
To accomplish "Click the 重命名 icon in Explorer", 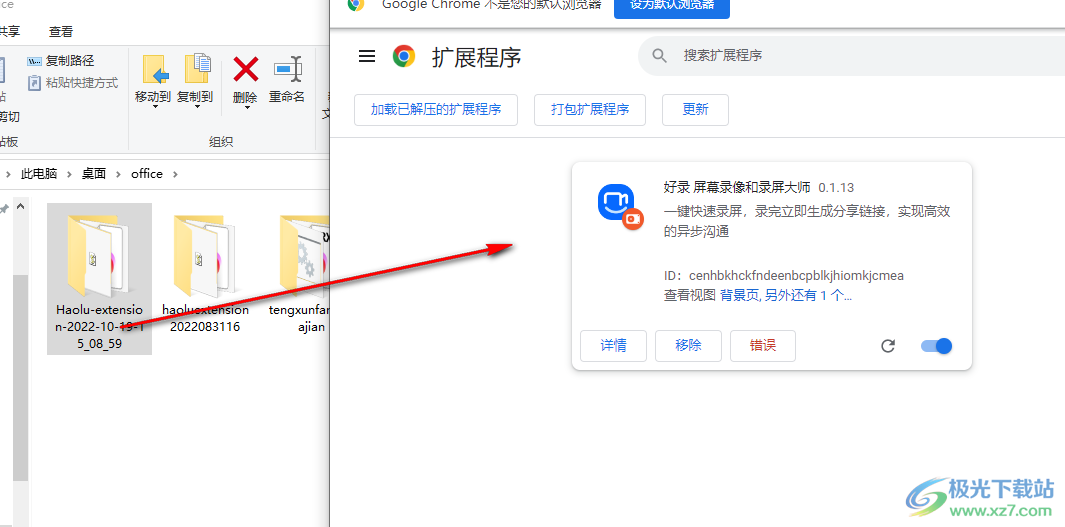I will coord(287,70).
